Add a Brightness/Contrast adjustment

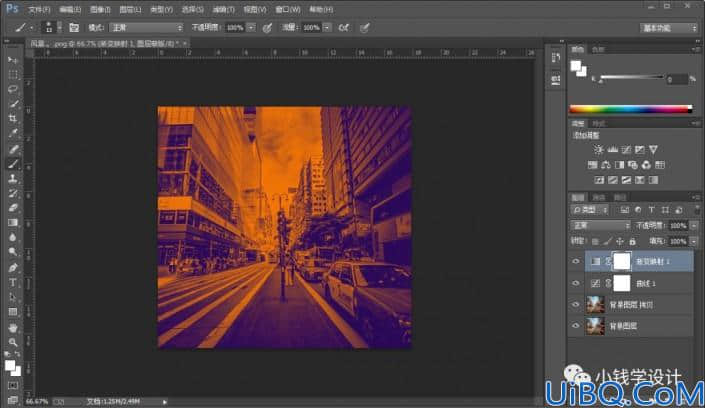pyautogui.click(x=598, y=149)
